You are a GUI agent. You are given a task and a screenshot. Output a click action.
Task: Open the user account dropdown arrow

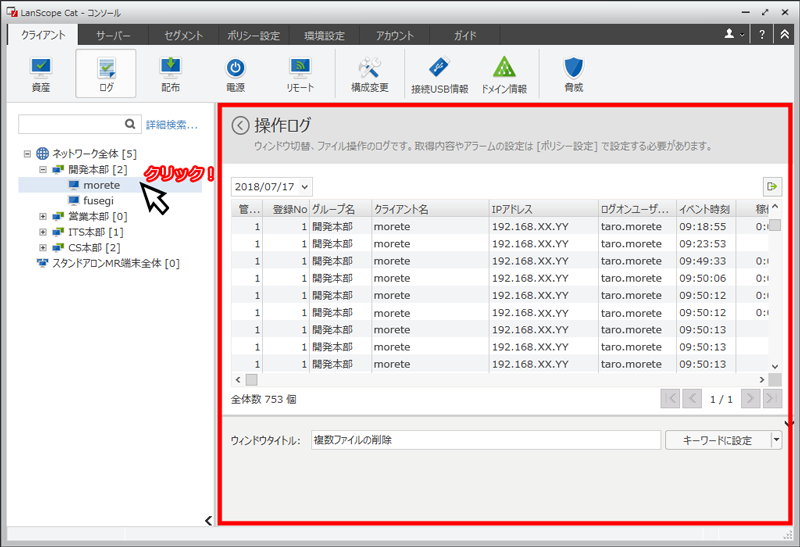coord(742,35)
